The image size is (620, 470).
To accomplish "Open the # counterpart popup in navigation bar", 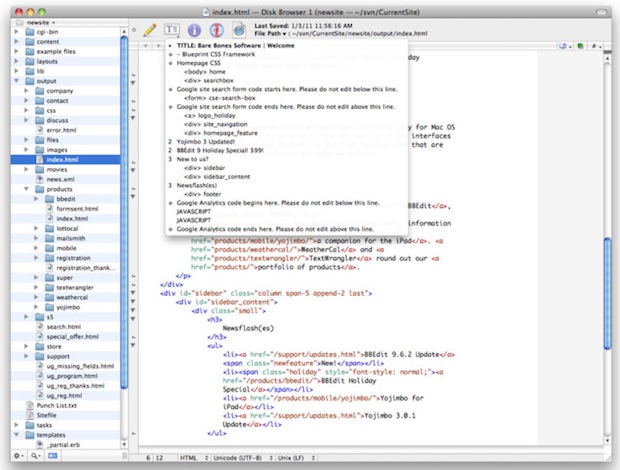I will coord(596,46).
